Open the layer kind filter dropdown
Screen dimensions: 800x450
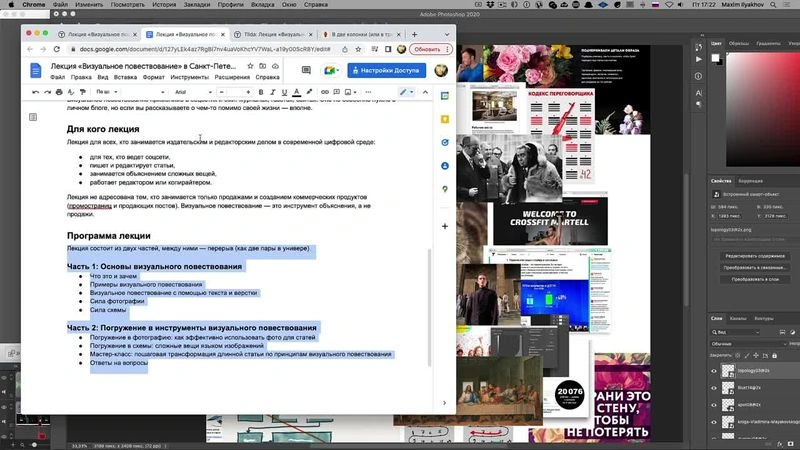pyautogui.click(x=736, y=332)
